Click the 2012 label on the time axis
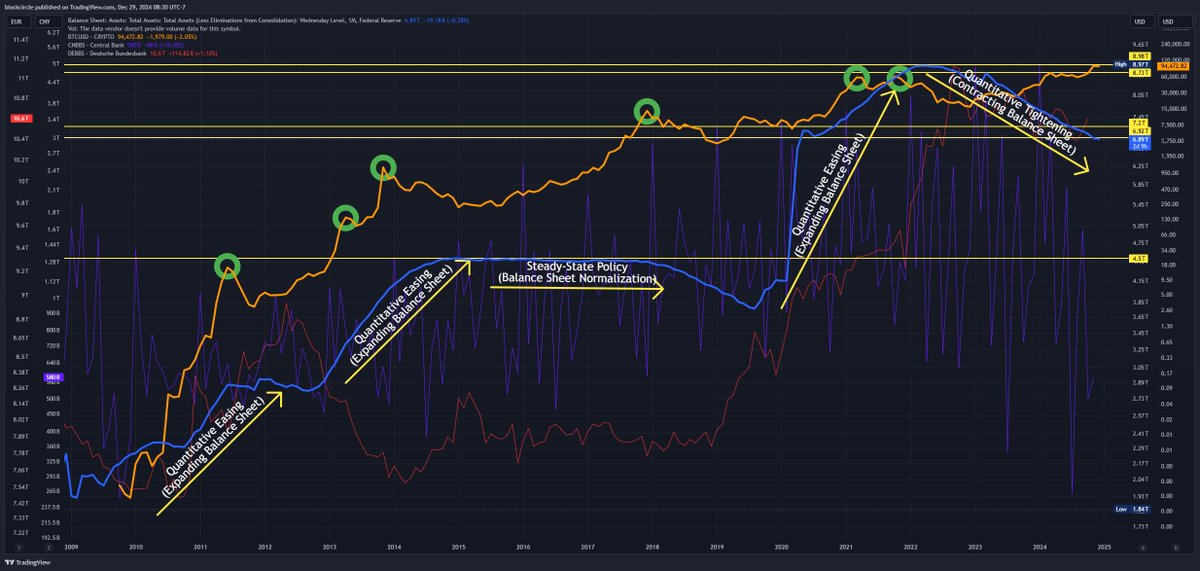The width and height of the screenshot is (1200, 571). pos(265,547)
